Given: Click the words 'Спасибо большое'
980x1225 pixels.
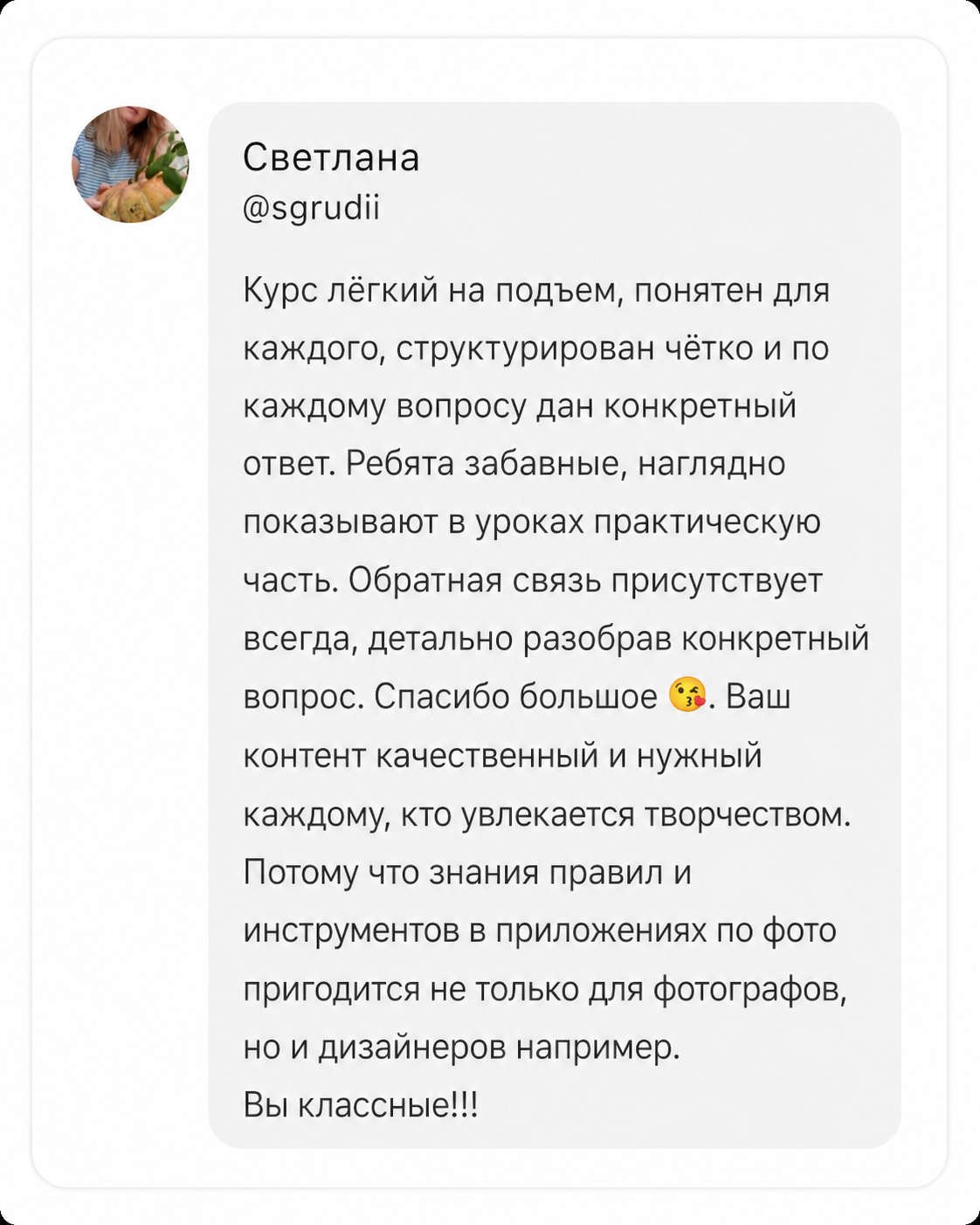Looking at the screenshot, I should coord(515,696).
